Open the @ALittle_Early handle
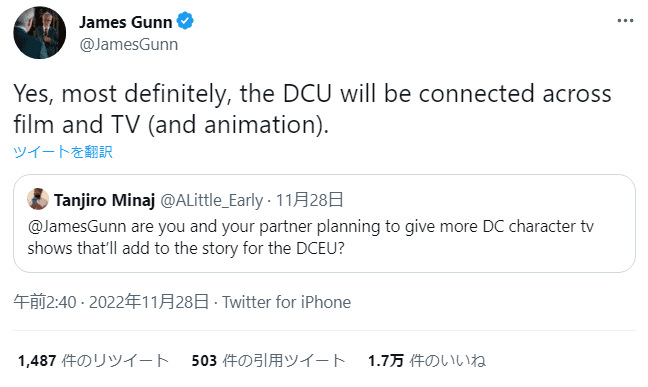Screen dimensions: 648x387 [211, 201]
